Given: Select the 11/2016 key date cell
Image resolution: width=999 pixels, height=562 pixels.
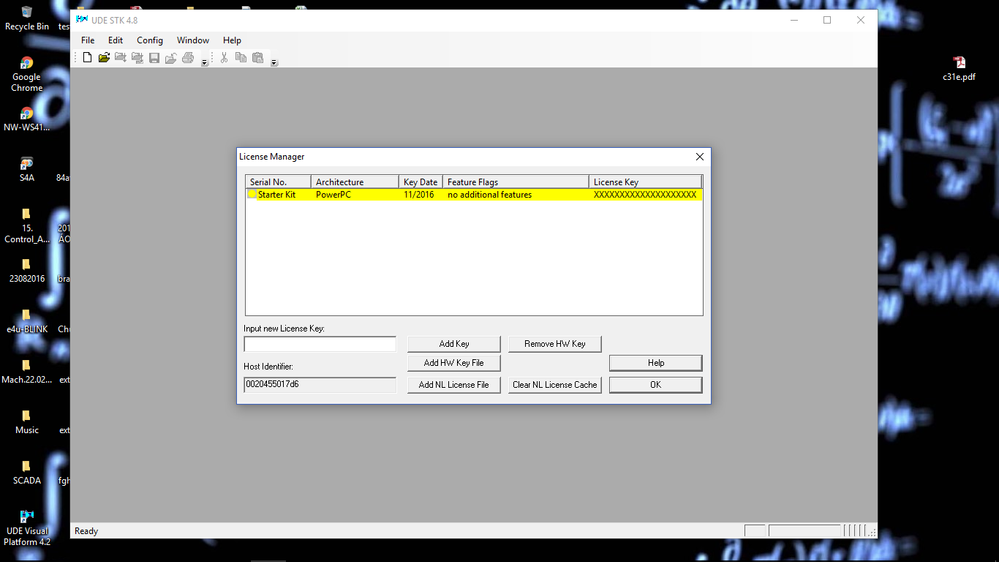Looking at the screenshot, I should tap(419, 195).
